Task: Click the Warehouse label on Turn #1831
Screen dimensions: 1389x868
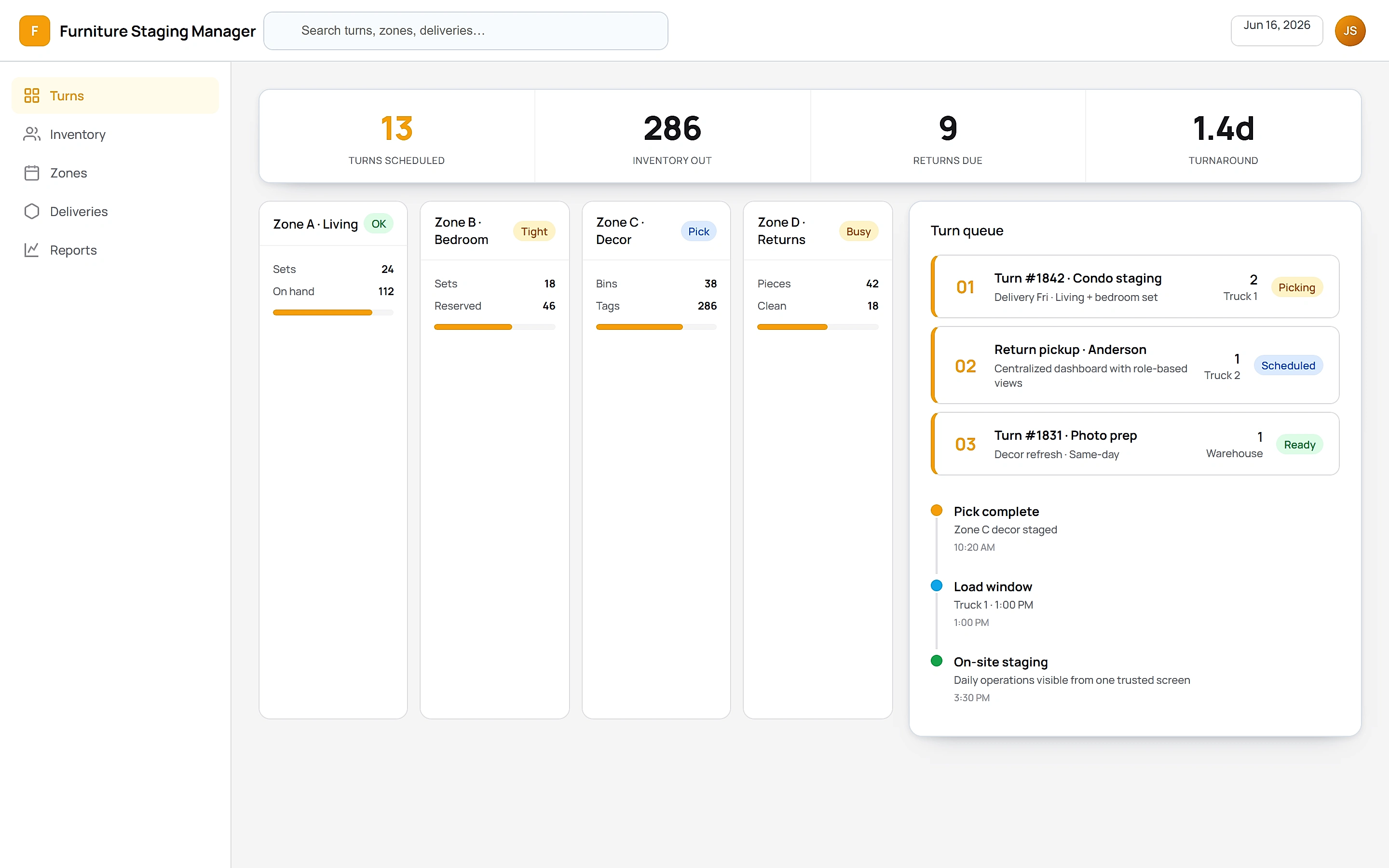Action: tap(1234, 453)
